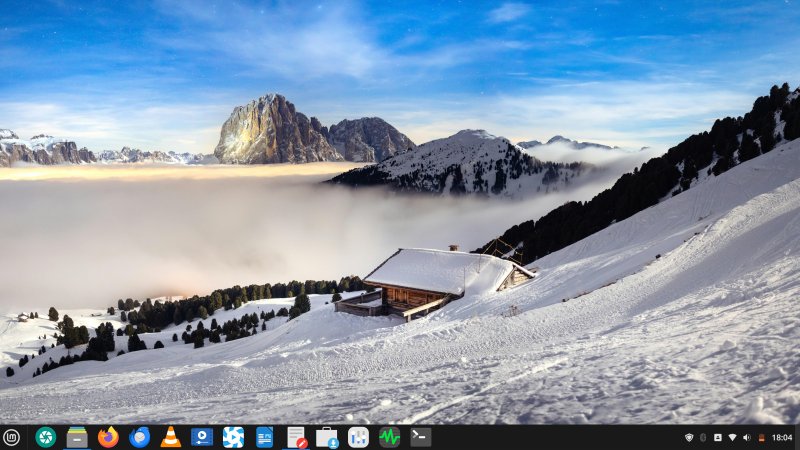
Task: Open the Wi-Fi network applet
Action: click(732, 438)
